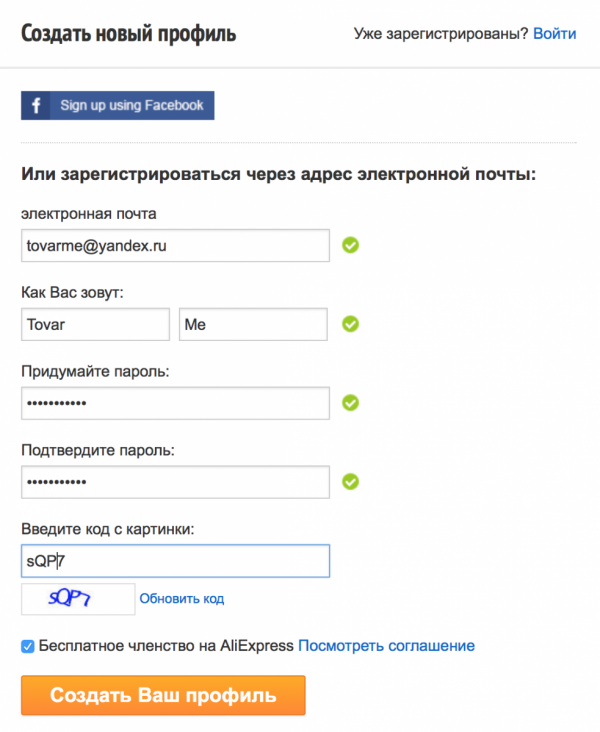Focus the Подтвердите пароль confirm field

pos(176,482)
